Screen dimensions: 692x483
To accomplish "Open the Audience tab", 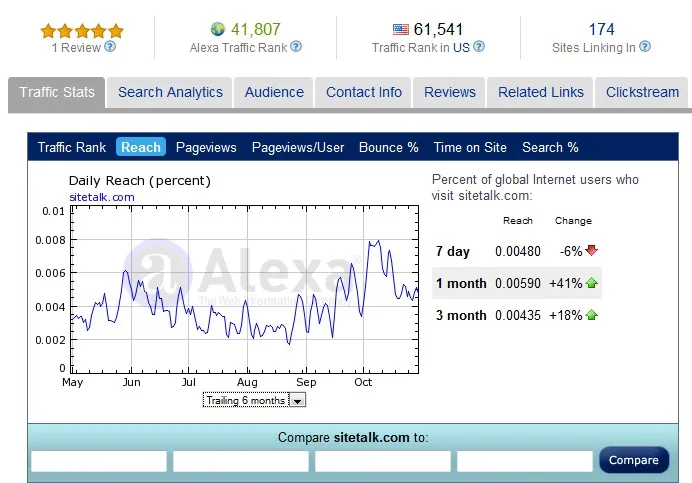I will (274, 92).
